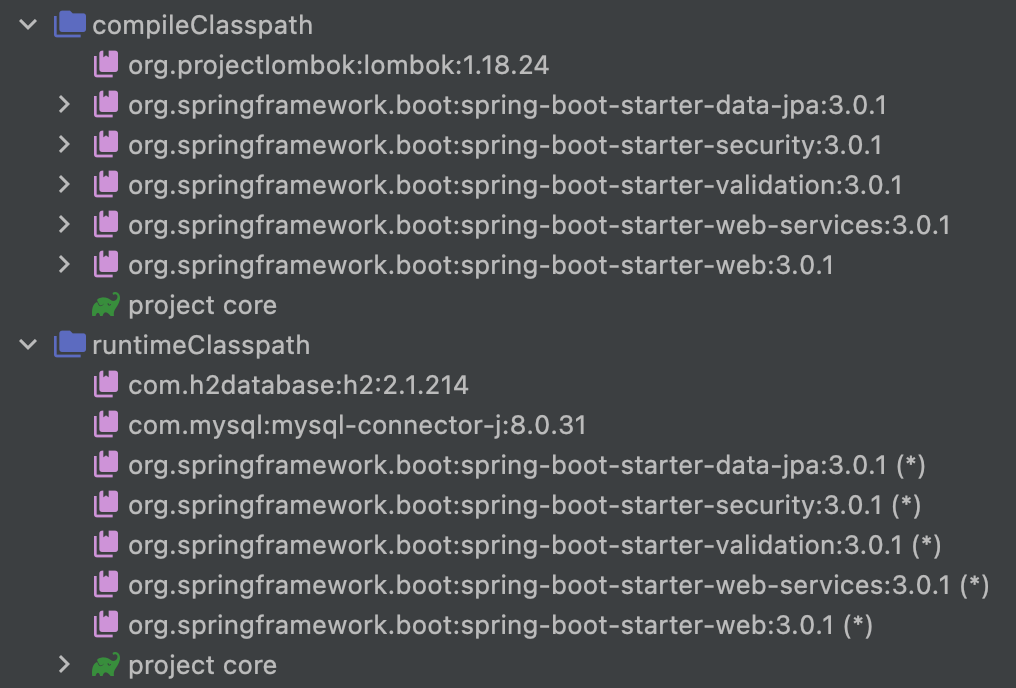Select com.h2database:h2:2.1.214
The width and height of the screenshot is (1016, 688).
298,385
